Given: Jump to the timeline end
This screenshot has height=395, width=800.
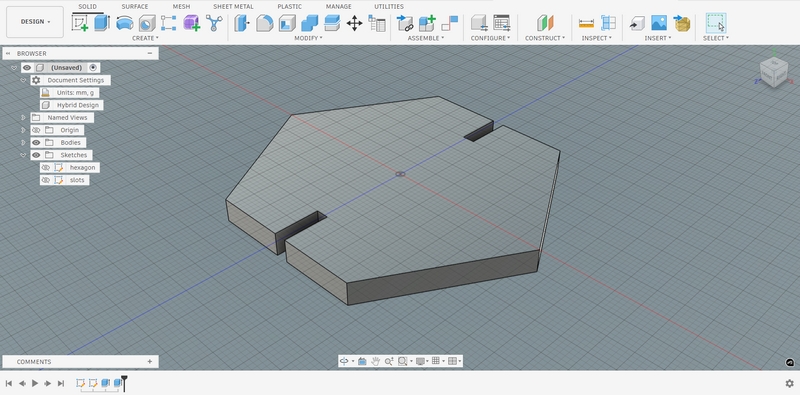Looking at the screenshot, I should pos(61,383).
